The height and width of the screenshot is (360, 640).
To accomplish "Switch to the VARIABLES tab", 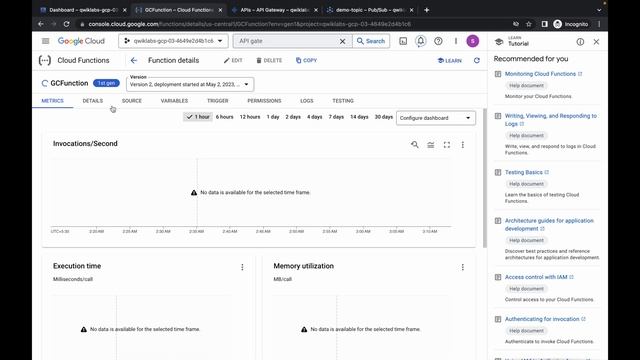I will pos(174,101).
